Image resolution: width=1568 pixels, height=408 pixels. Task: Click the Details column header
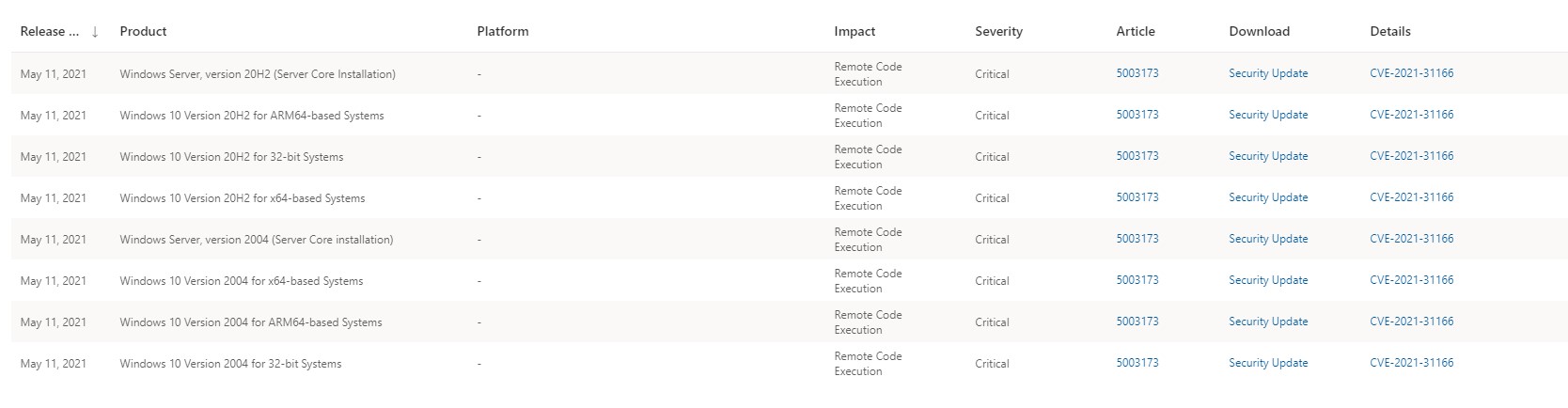click(x=1390, y=31)
